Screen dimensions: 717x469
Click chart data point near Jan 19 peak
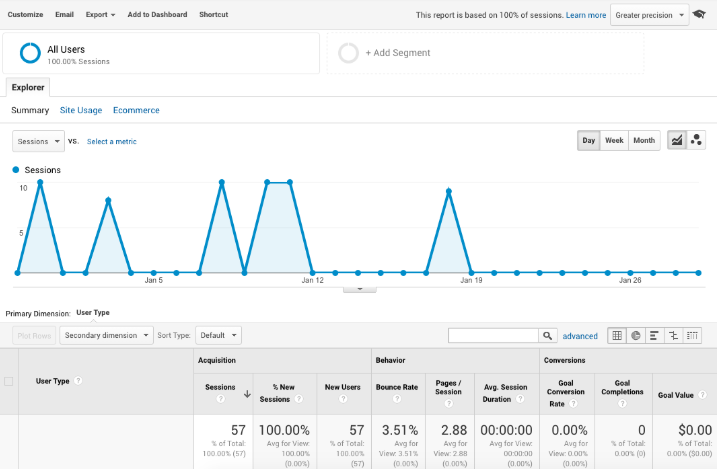449,192
